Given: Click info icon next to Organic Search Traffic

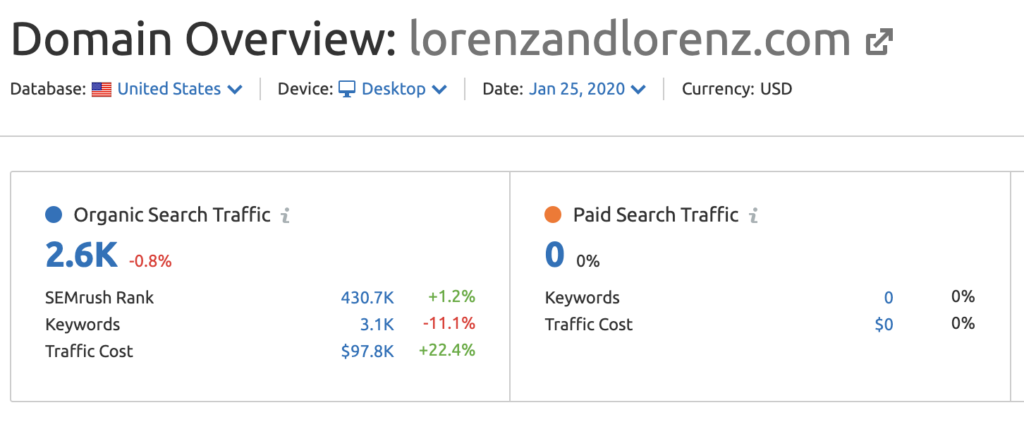Looking at the screenshot, I should [286, 215].
